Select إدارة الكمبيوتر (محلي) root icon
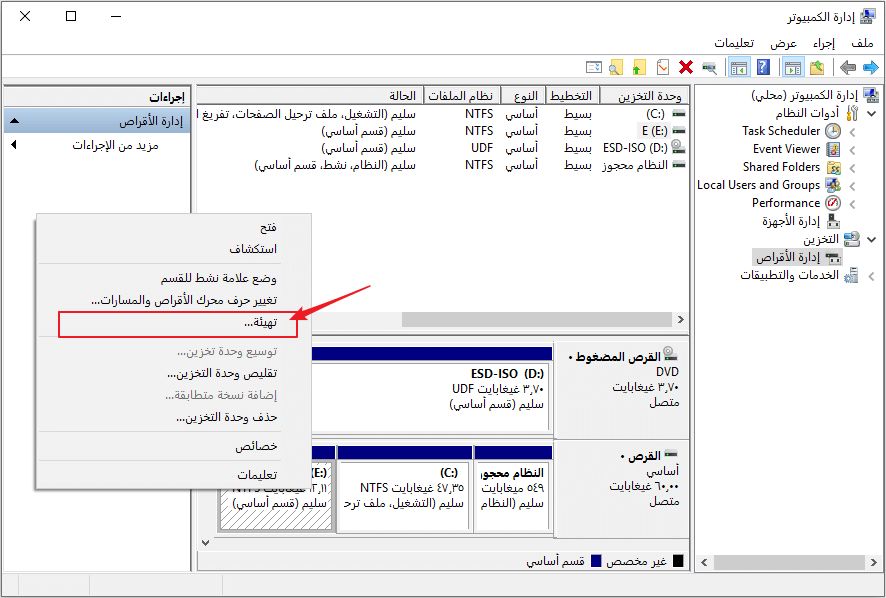The image size is (886, 598). pos(871,96)
